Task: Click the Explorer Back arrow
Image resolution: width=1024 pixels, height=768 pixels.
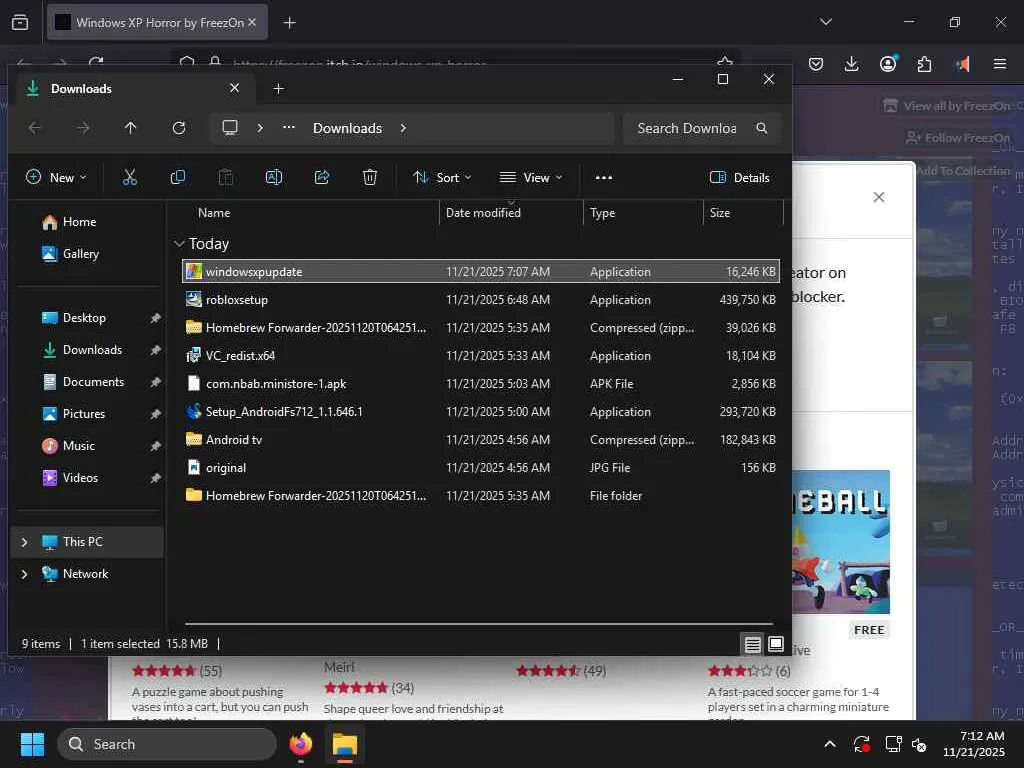Action: 35,128
